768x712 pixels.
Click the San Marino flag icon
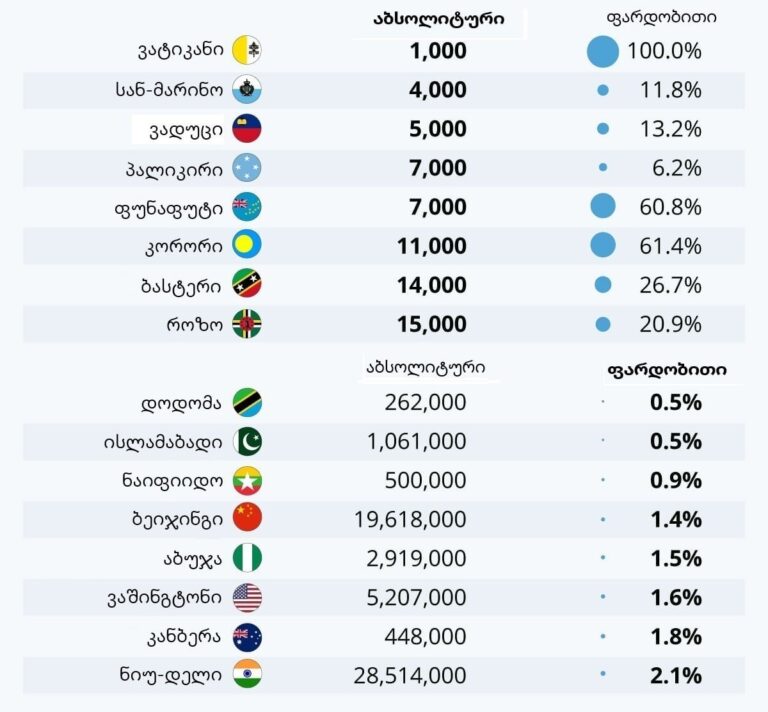click(246, 90)
